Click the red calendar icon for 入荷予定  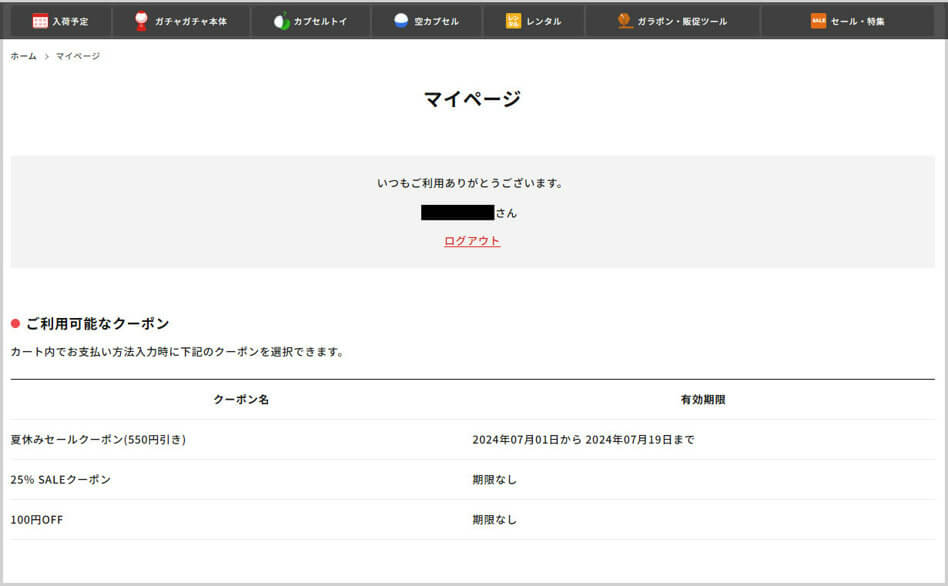[40, 21]
